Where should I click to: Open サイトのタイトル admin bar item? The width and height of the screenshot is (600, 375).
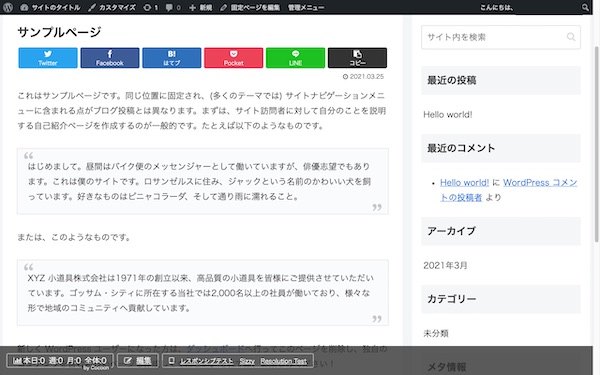tap(50, 7)
